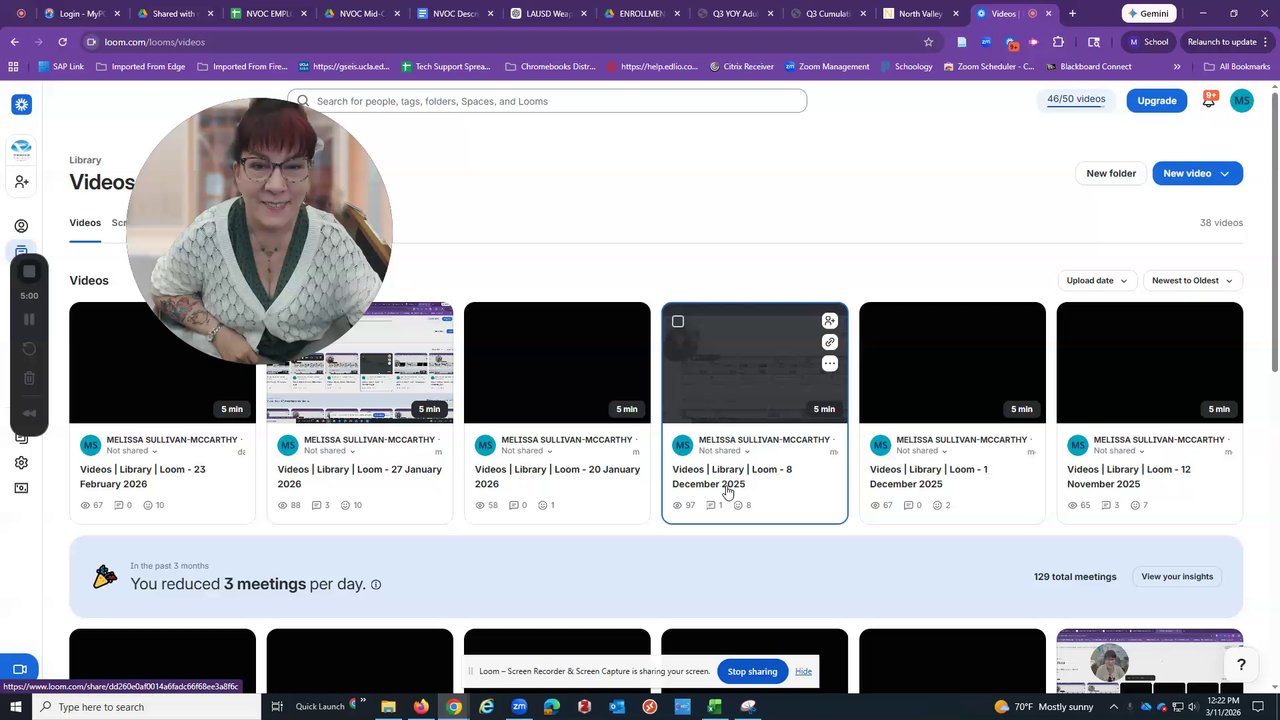
Task: Expand the Upload date sort dropdown
Action: pos(1097,281)
